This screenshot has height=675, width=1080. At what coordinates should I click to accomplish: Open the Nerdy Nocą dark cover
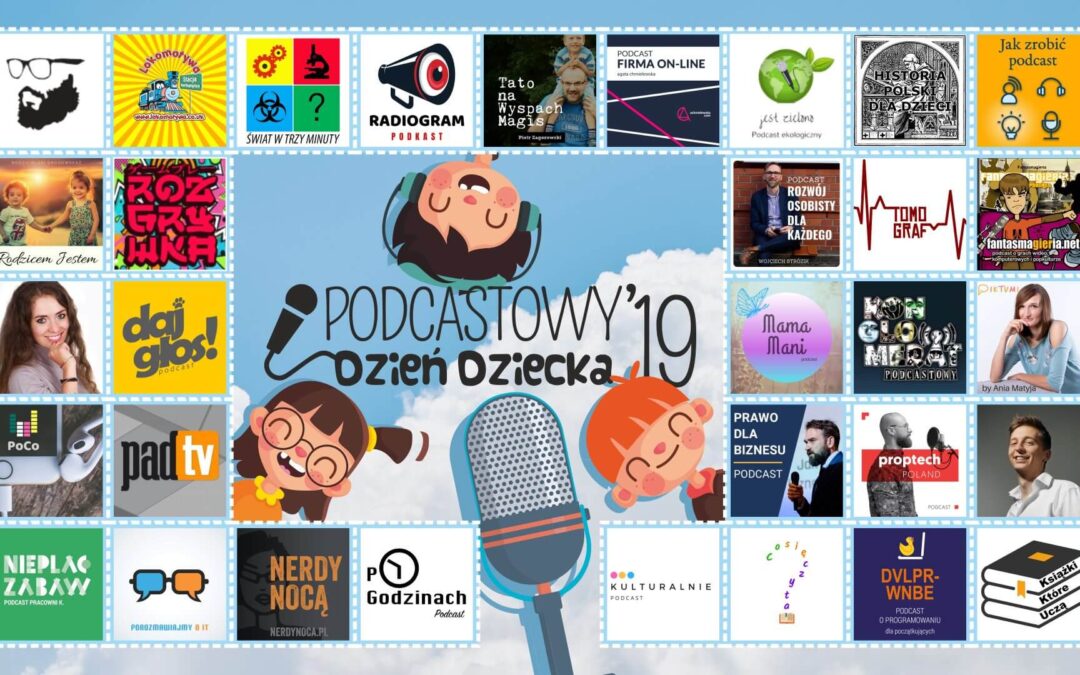click(293, 584)
